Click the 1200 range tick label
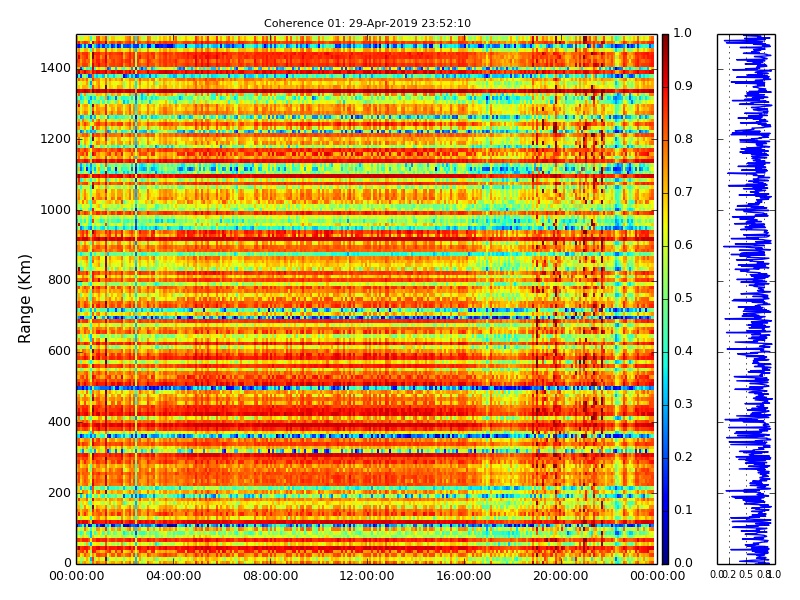The height and width of the screenshot is (600, 800). click(x=55, y=139)
